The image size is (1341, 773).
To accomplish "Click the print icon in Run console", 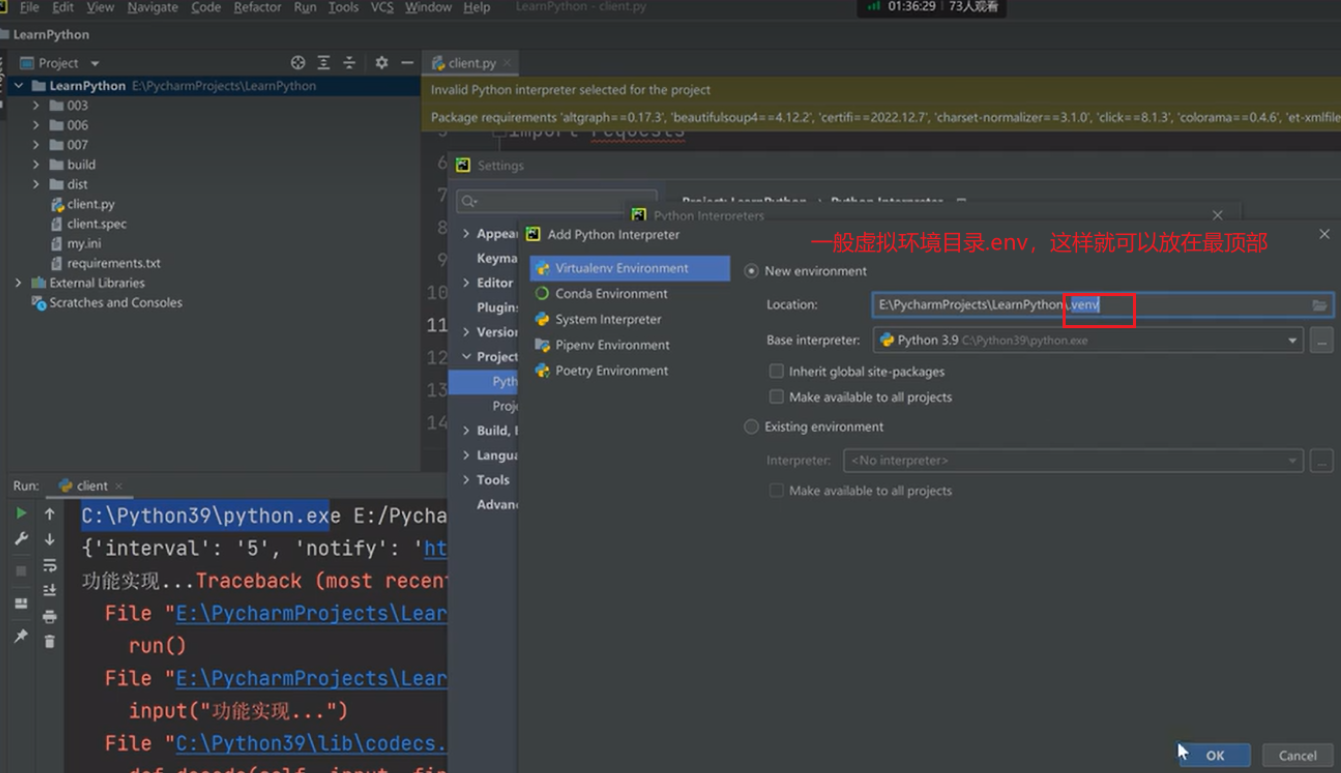I will [x=49, y=616].
